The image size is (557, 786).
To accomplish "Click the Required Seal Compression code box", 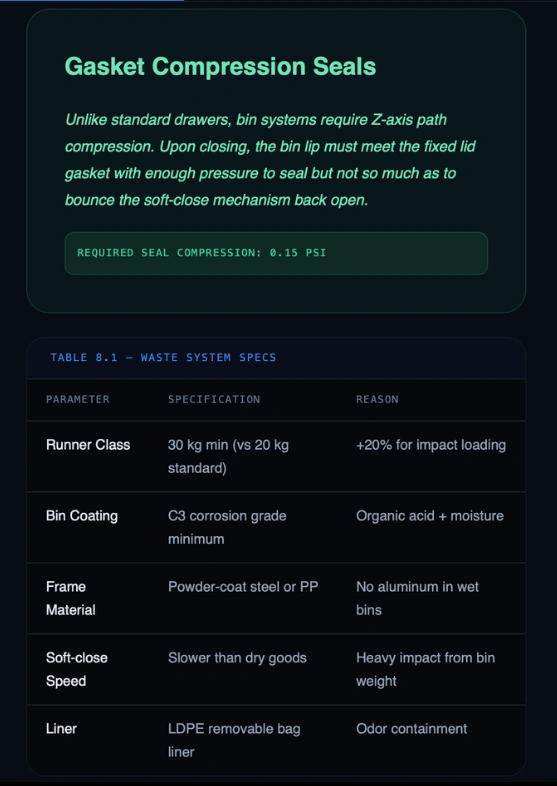I will click(x=276, y=253).
